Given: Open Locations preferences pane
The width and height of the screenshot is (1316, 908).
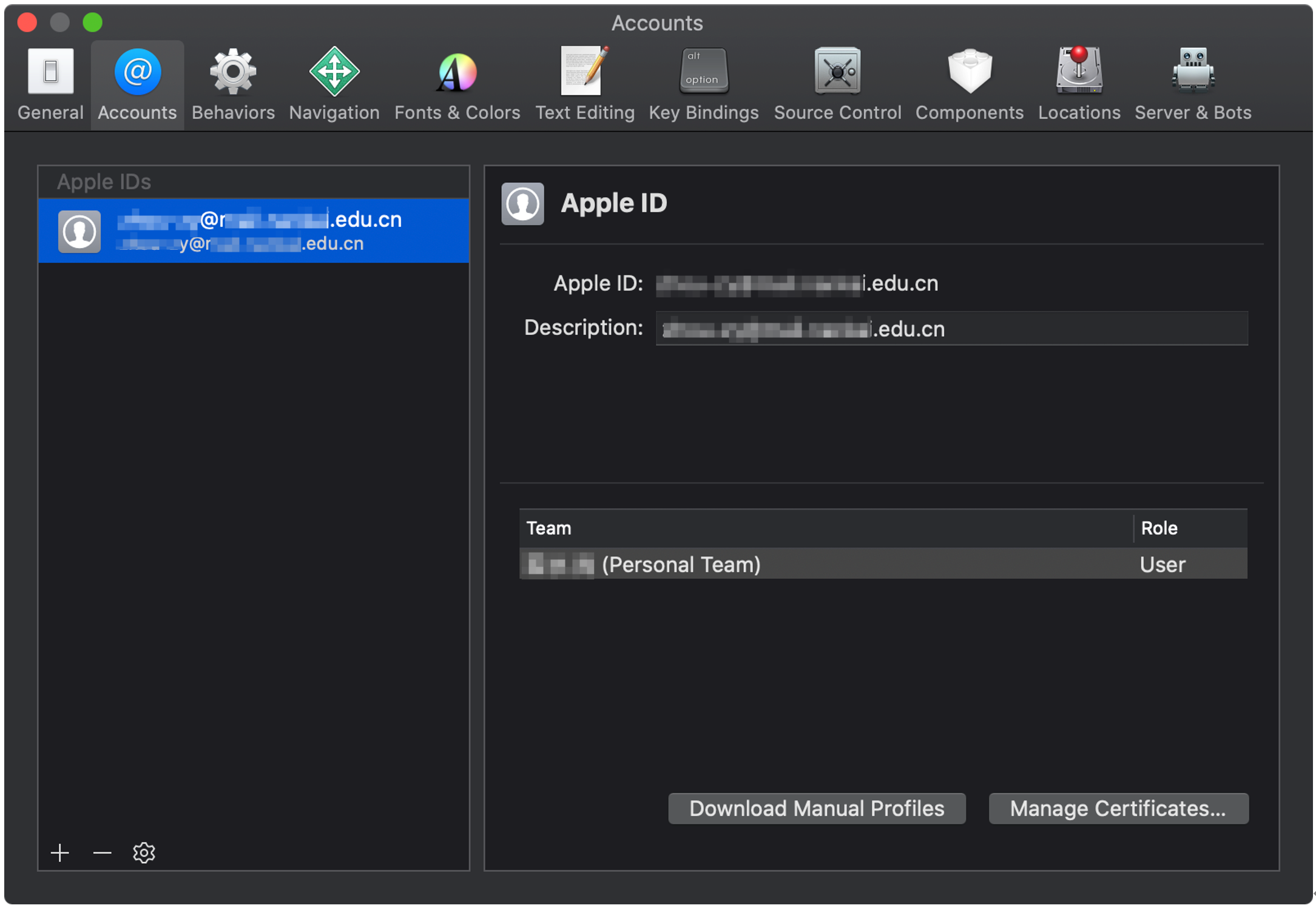Looking at the screenshot, I should pos(1079,85).
